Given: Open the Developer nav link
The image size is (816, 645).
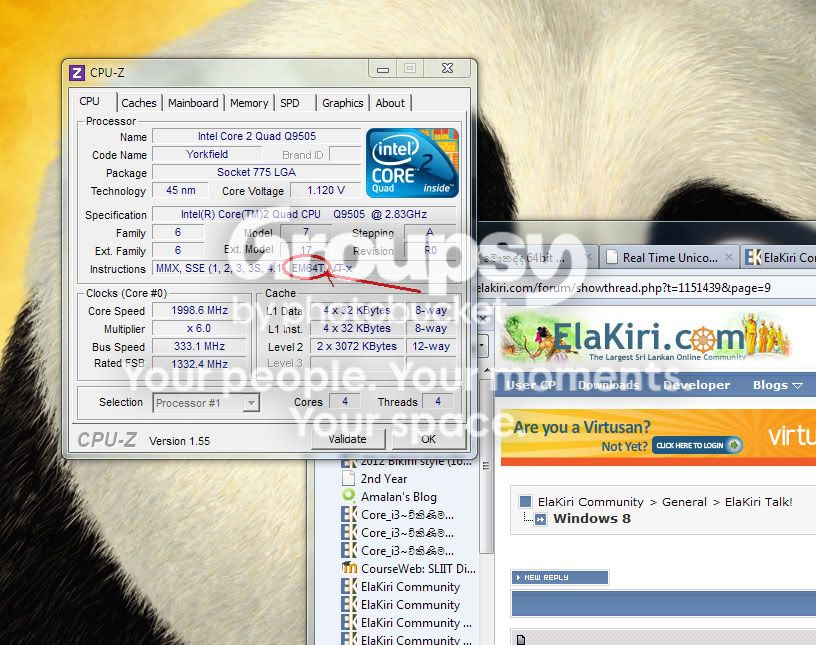Looking at the screenshot, I should (696, 385).
